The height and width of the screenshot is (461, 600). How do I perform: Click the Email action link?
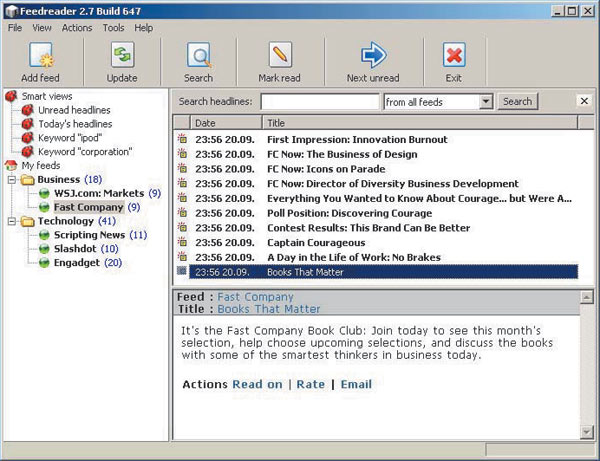click(357, 384)
